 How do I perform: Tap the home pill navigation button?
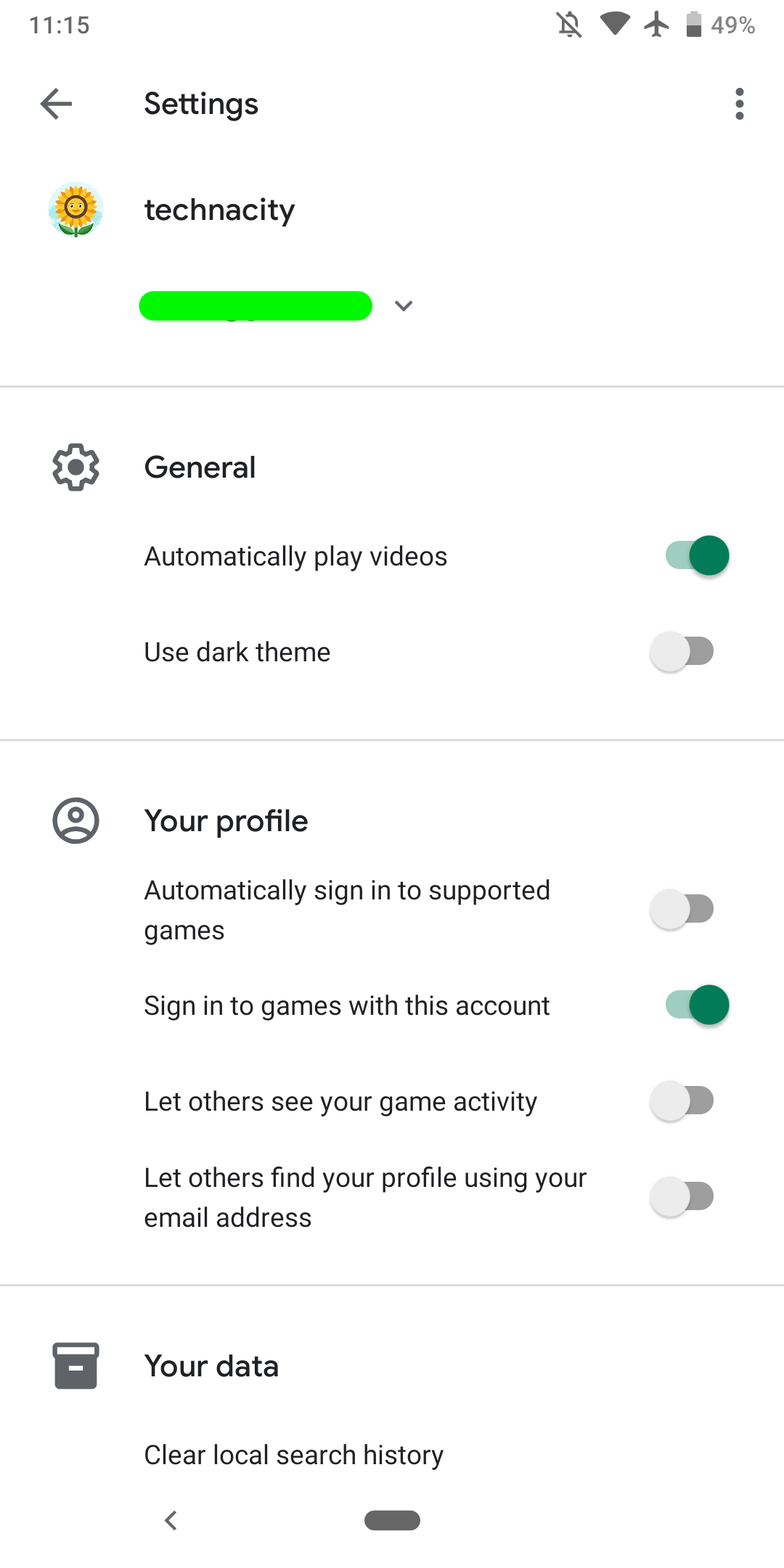(x=392, y=1520)
